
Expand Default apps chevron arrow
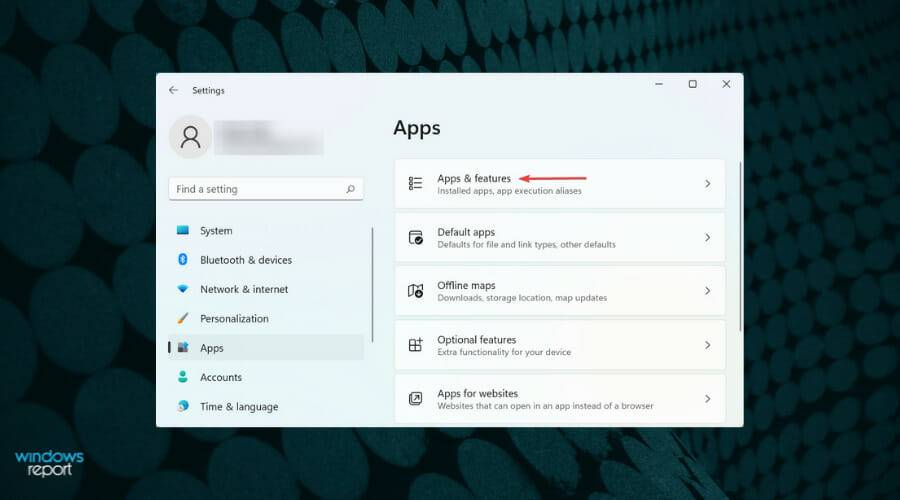click(x=707, y=238)
